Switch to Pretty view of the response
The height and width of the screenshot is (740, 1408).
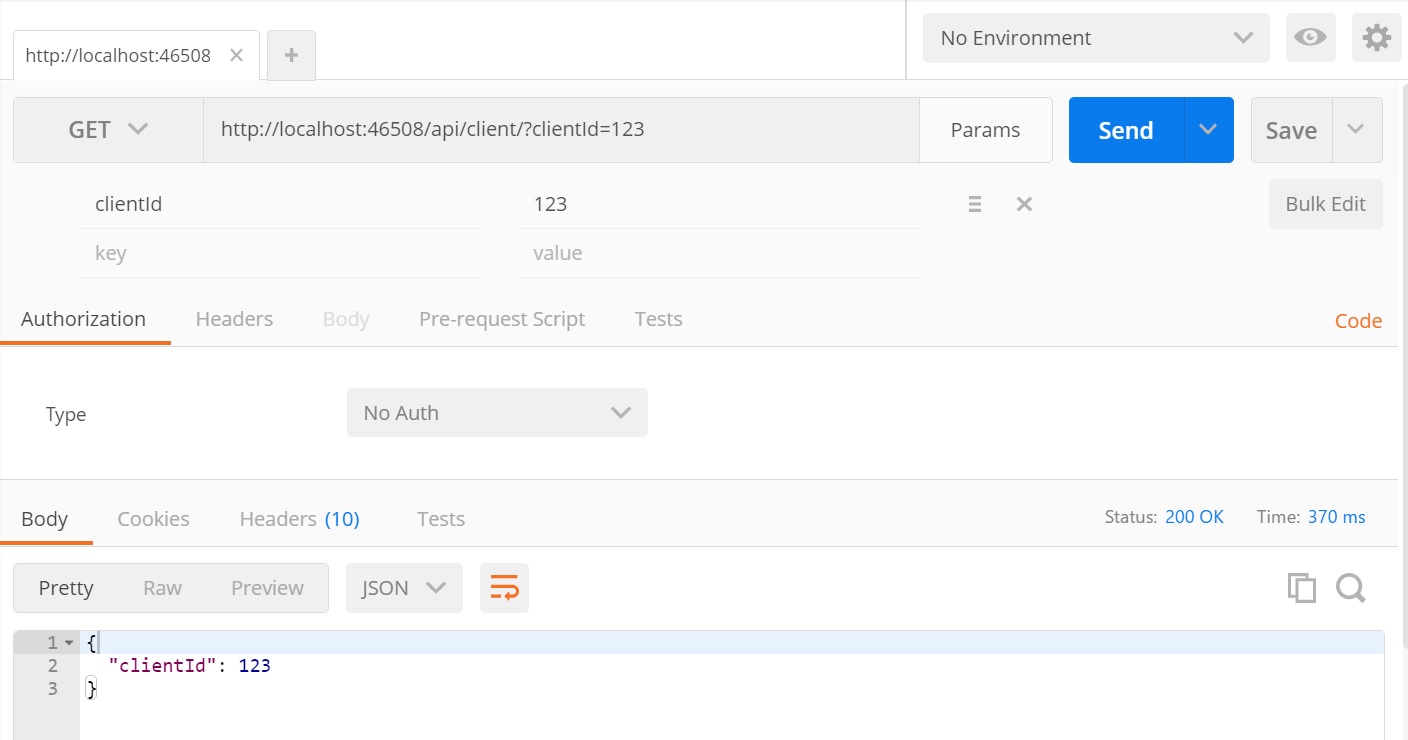[65, 588]
